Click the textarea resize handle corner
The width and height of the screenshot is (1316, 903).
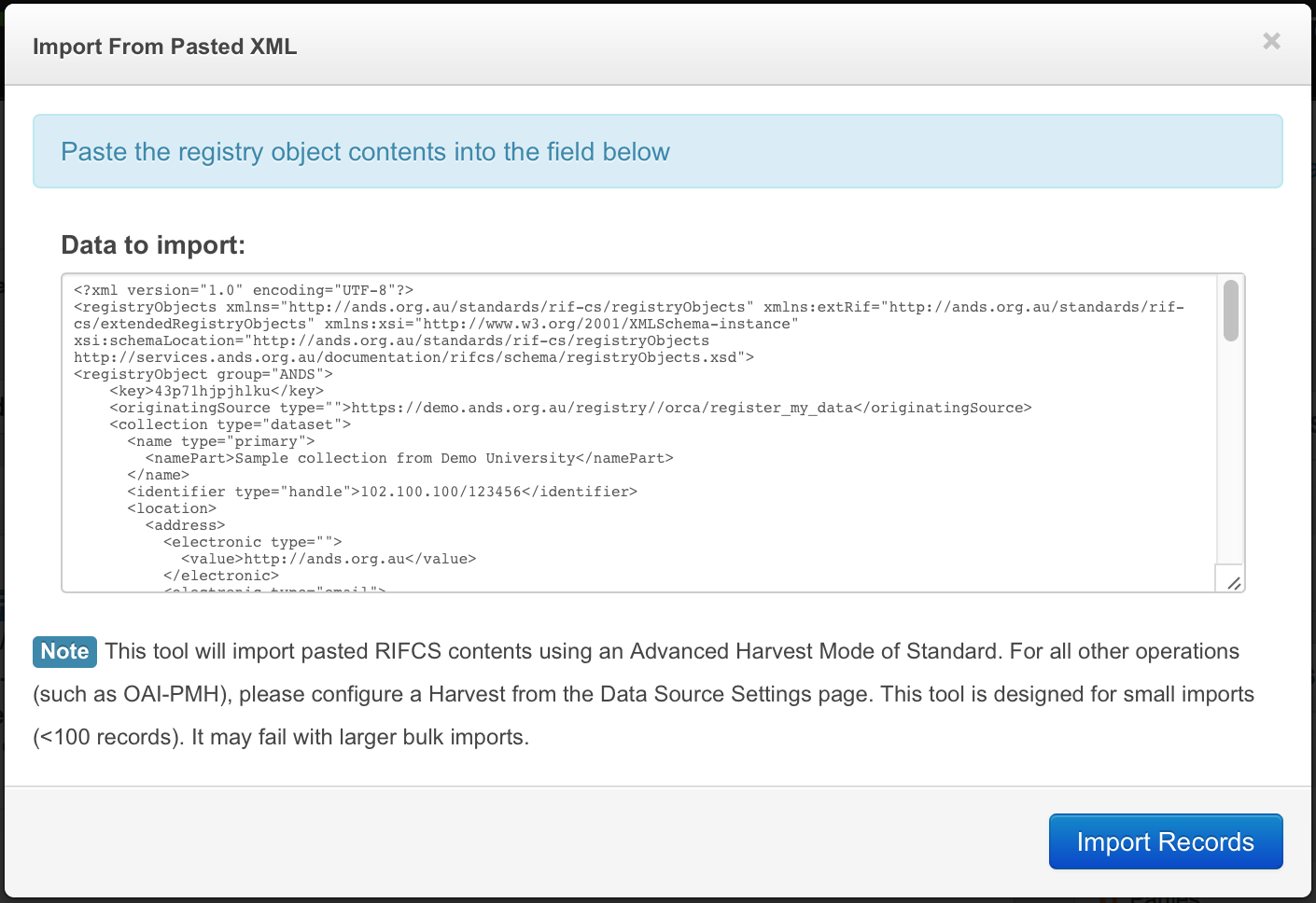coord(1234,583)
